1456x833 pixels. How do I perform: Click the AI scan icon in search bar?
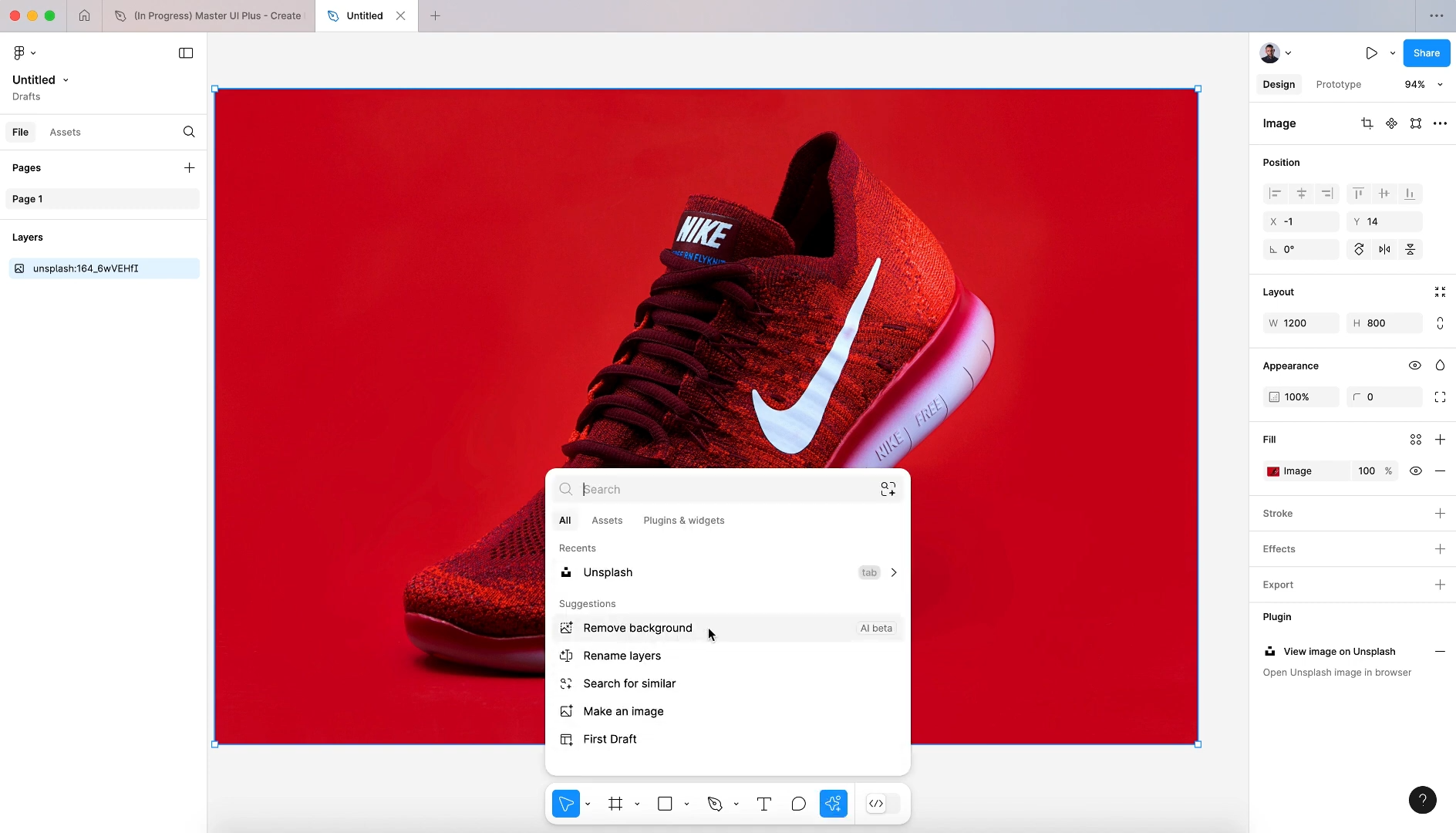click(x=888, y=489)
